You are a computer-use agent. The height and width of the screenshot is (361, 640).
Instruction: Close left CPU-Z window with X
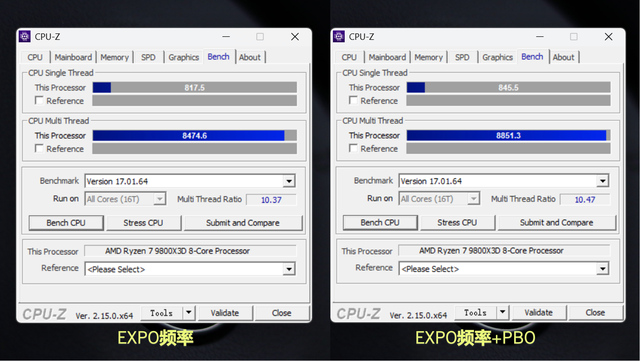tap(295, 37)
